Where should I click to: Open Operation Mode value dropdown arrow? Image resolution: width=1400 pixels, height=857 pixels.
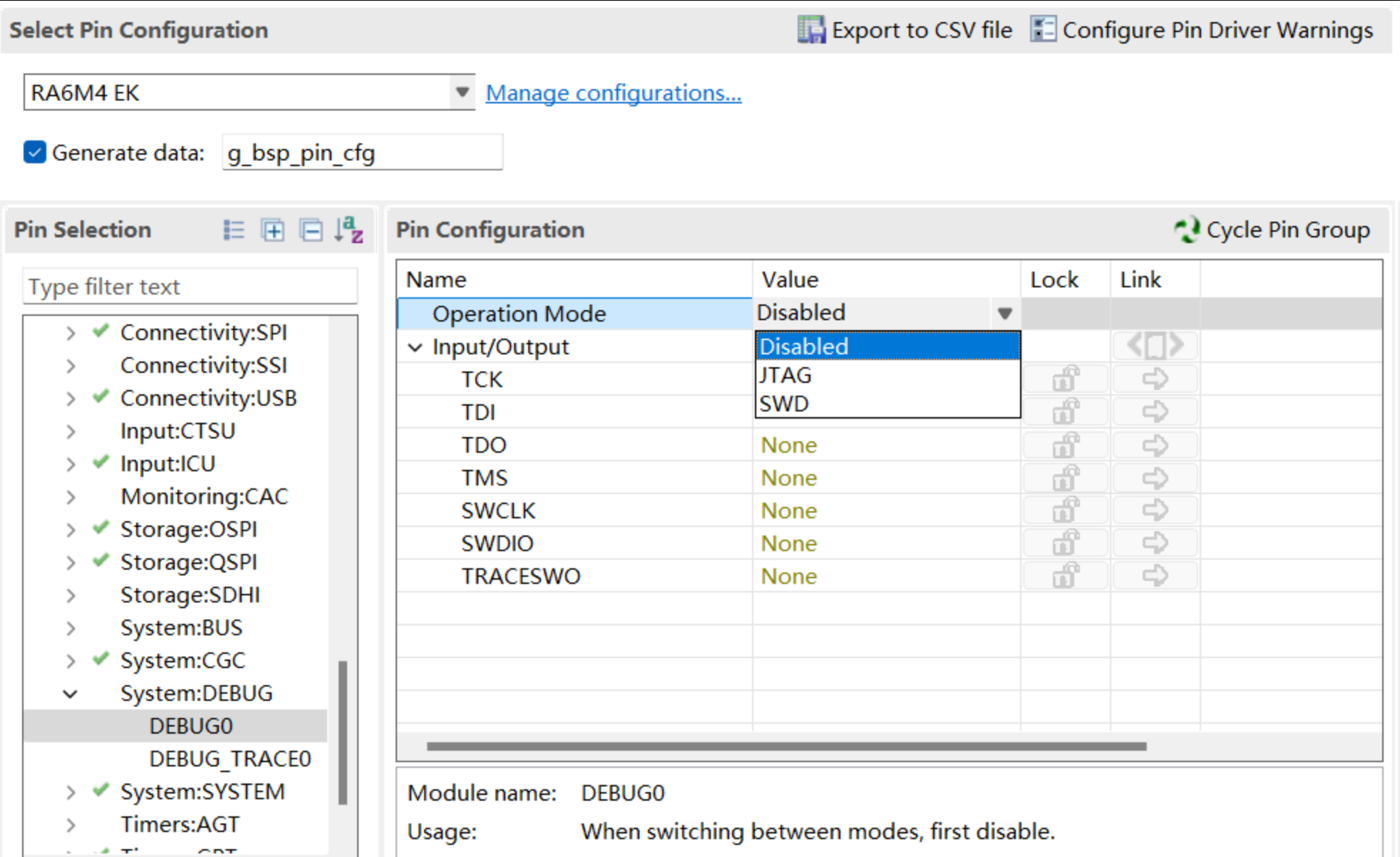[1004, 313]
